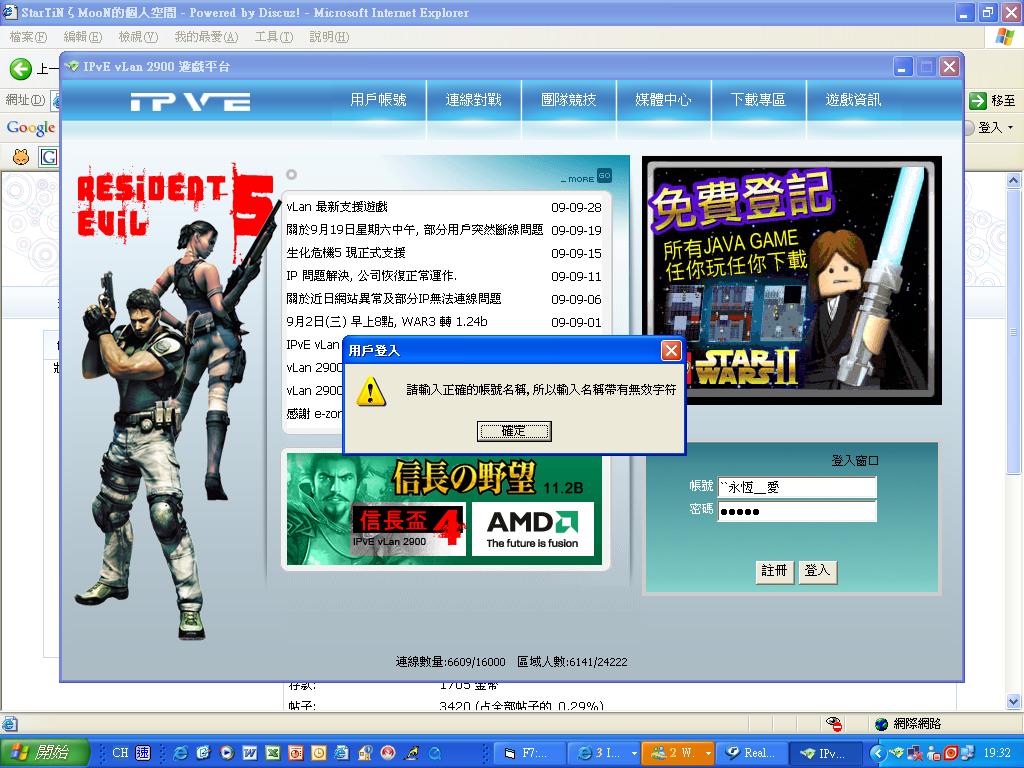
Task: Launch Word from the quick launch bar
Action: (249, 753)
